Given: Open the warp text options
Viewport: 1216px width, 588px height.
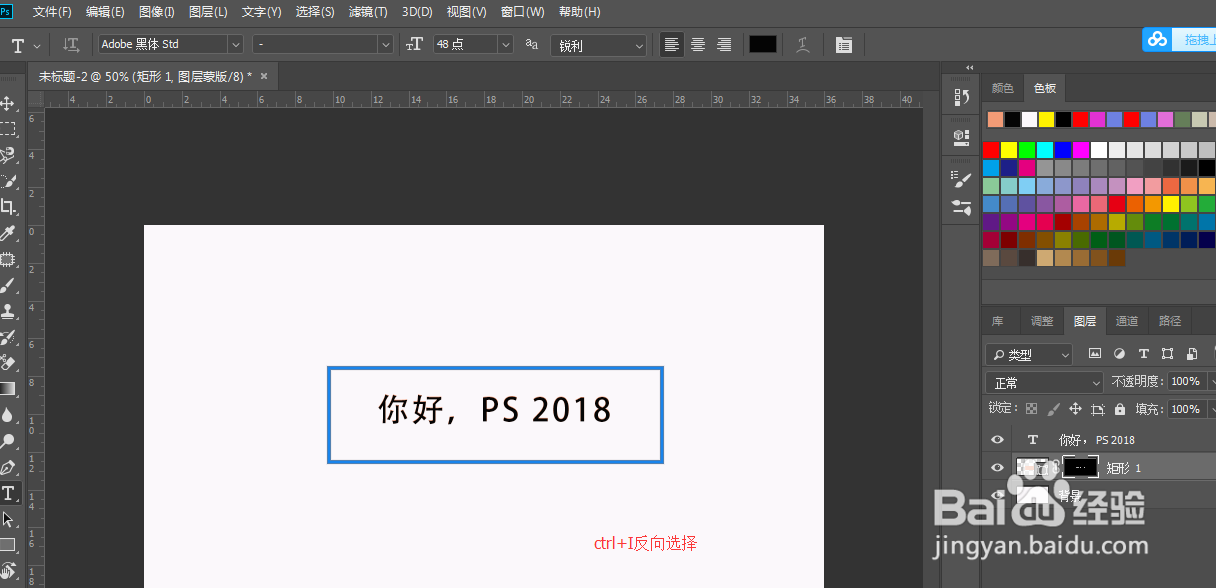Looking at the screenshot, I should [x=801, y=44].
